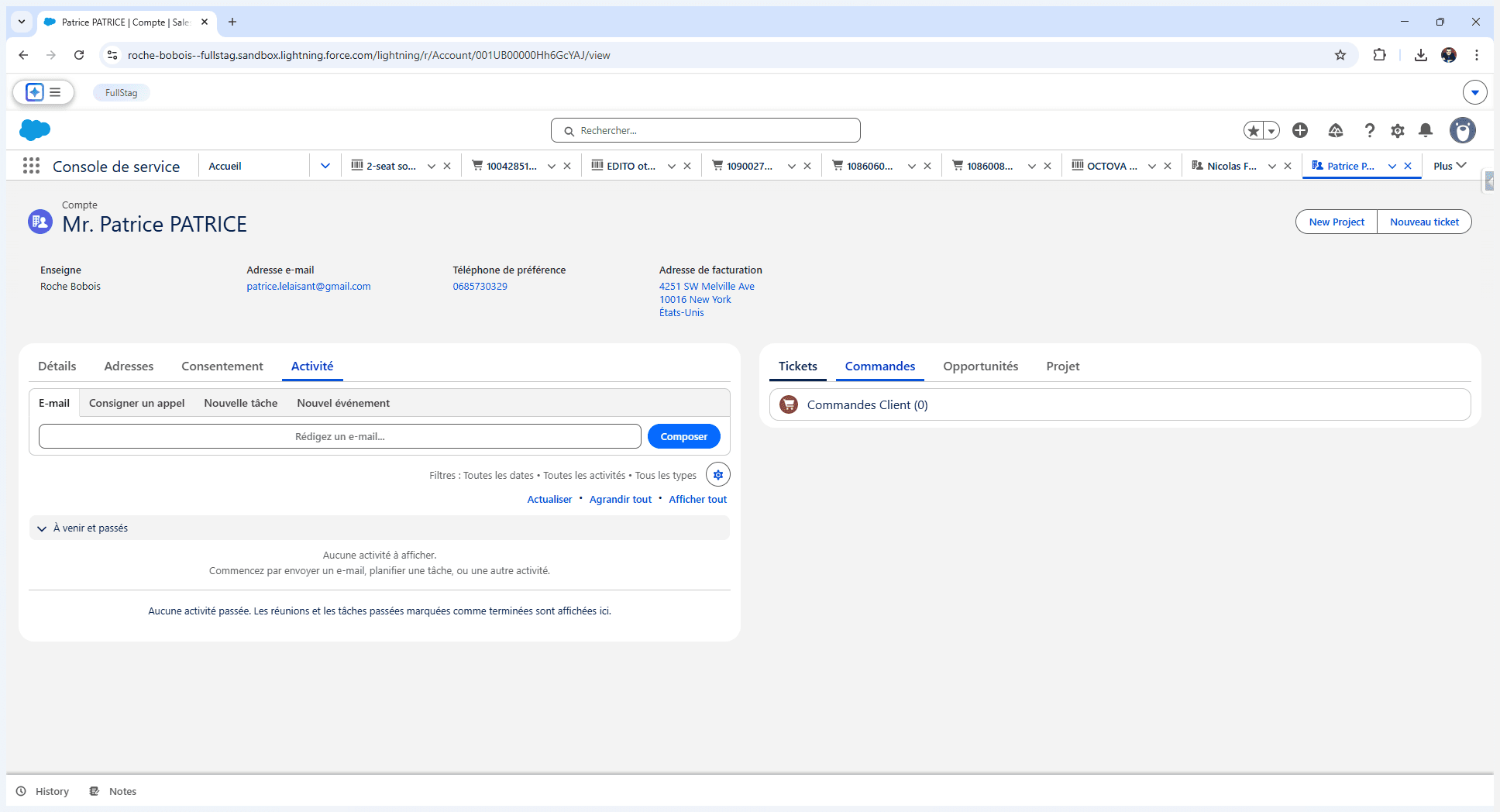
Task: Open the Plus overflow tabs menu
Action: pos(1450,166)
